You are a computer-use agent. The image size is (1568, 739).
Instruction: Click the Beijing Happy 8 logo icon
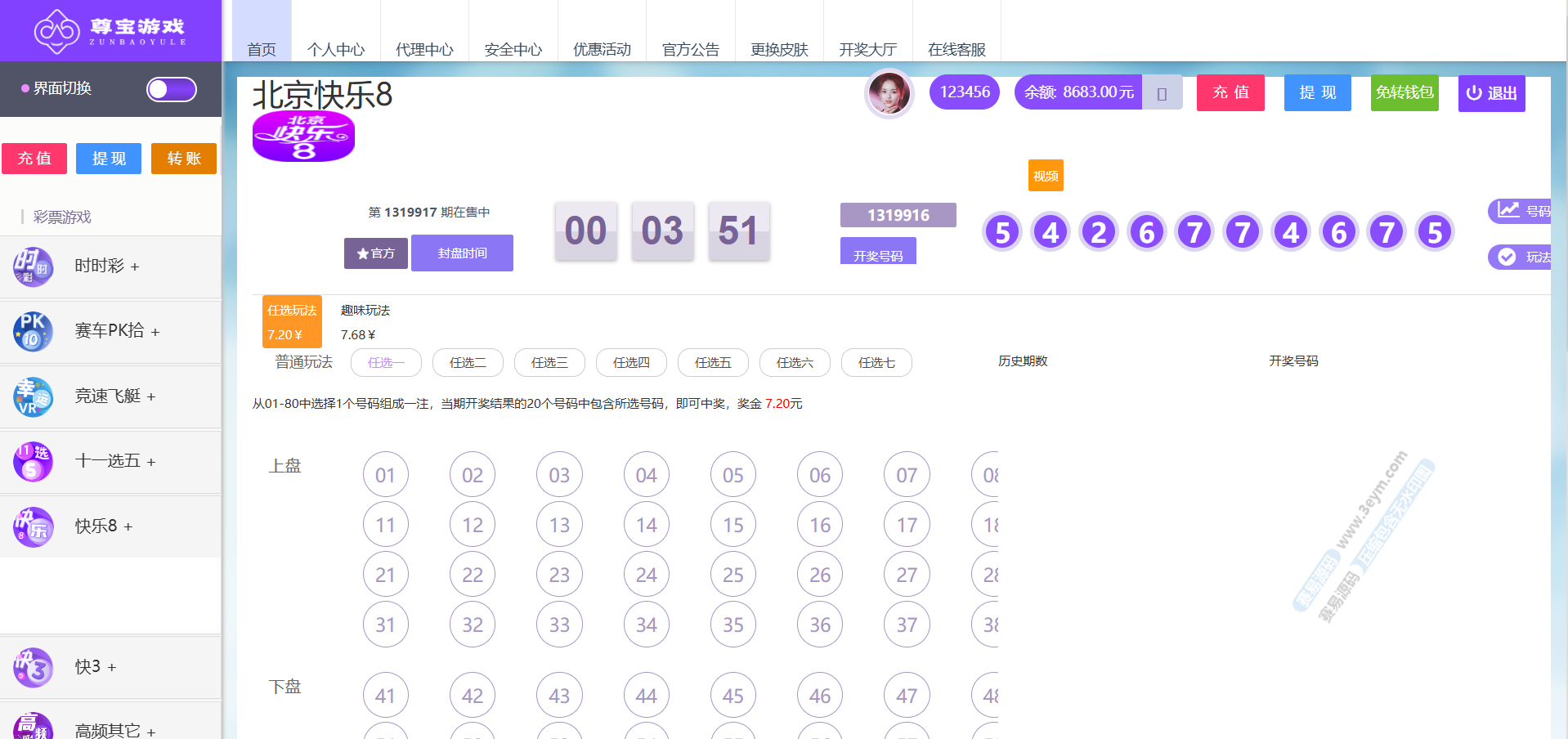point(303,137)
